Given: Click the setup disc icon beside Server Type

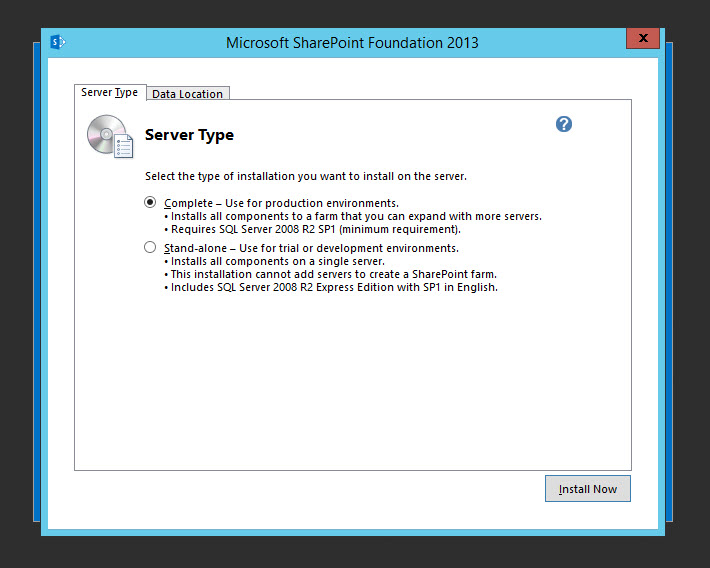Looking at the screenshot, I should (109, 137).
